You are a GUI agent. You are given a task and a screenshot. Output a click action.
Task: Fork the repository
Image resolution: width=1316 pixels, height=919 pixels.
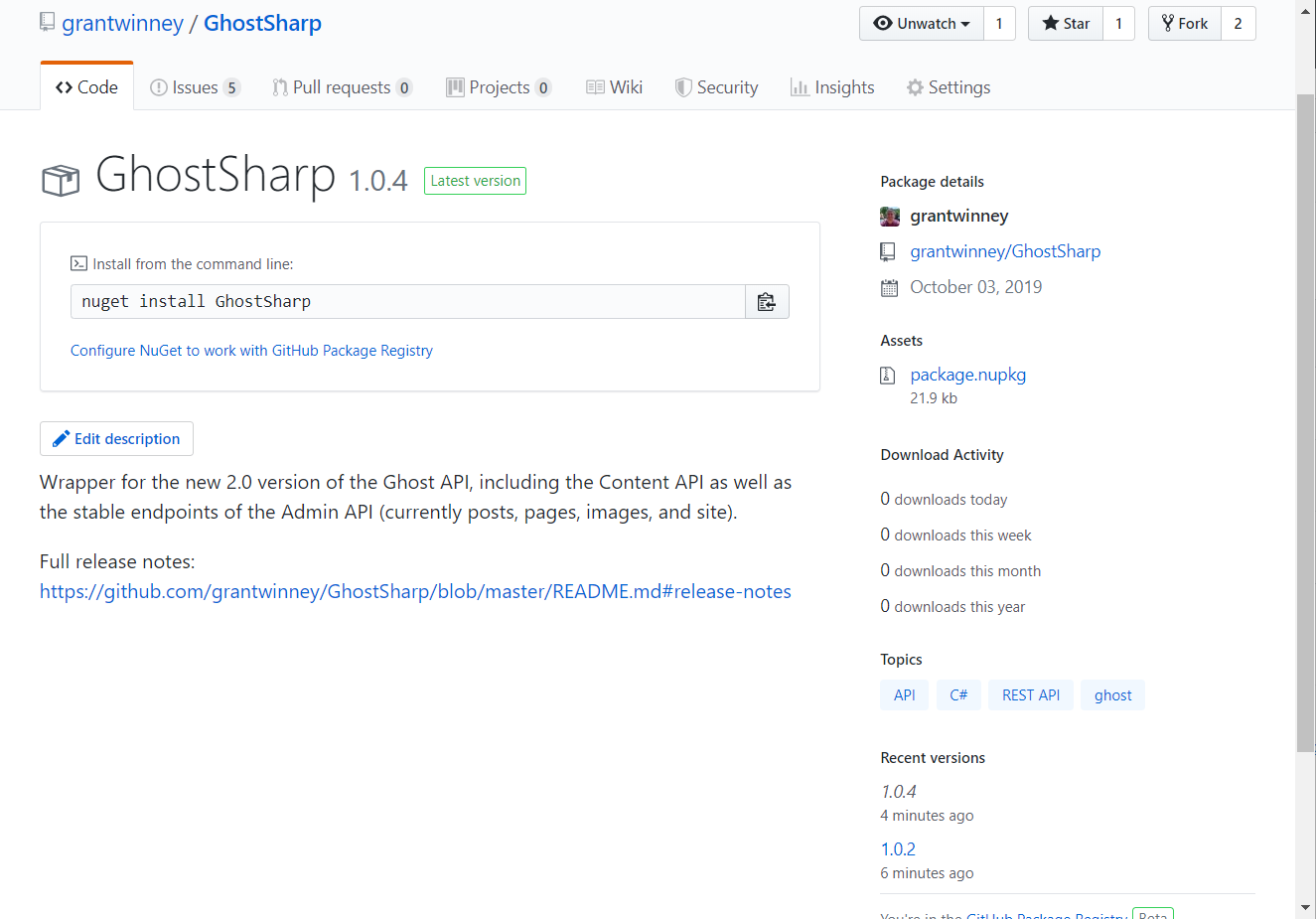pos(1185,24)
